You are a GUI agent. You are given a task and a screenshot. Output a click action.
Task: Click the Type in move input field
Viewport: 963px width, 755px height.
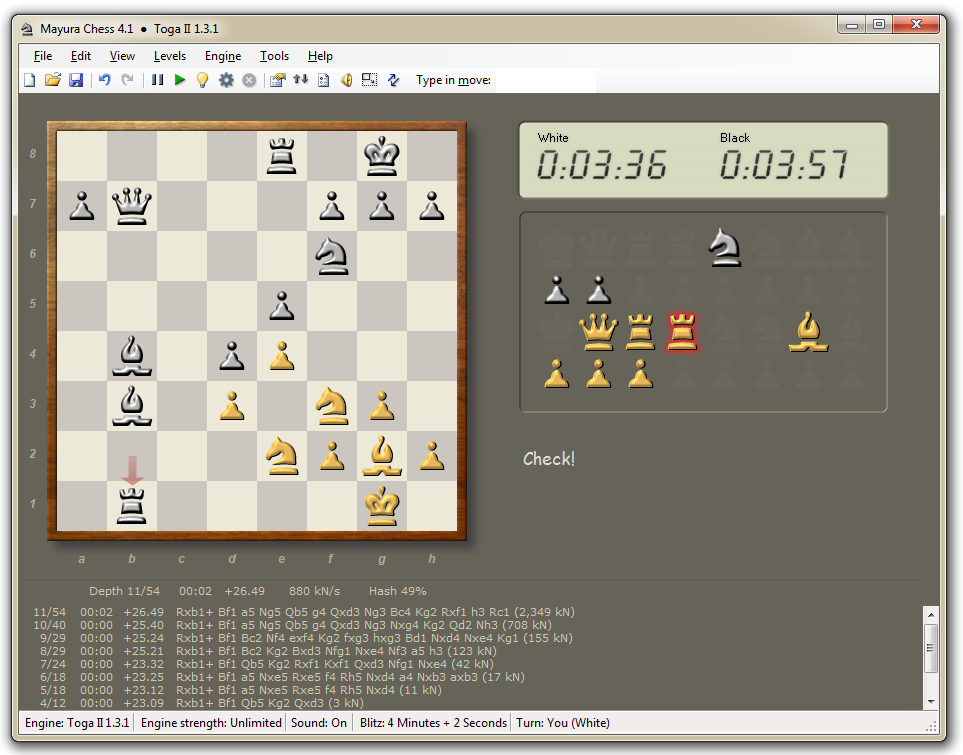[545, 80]
